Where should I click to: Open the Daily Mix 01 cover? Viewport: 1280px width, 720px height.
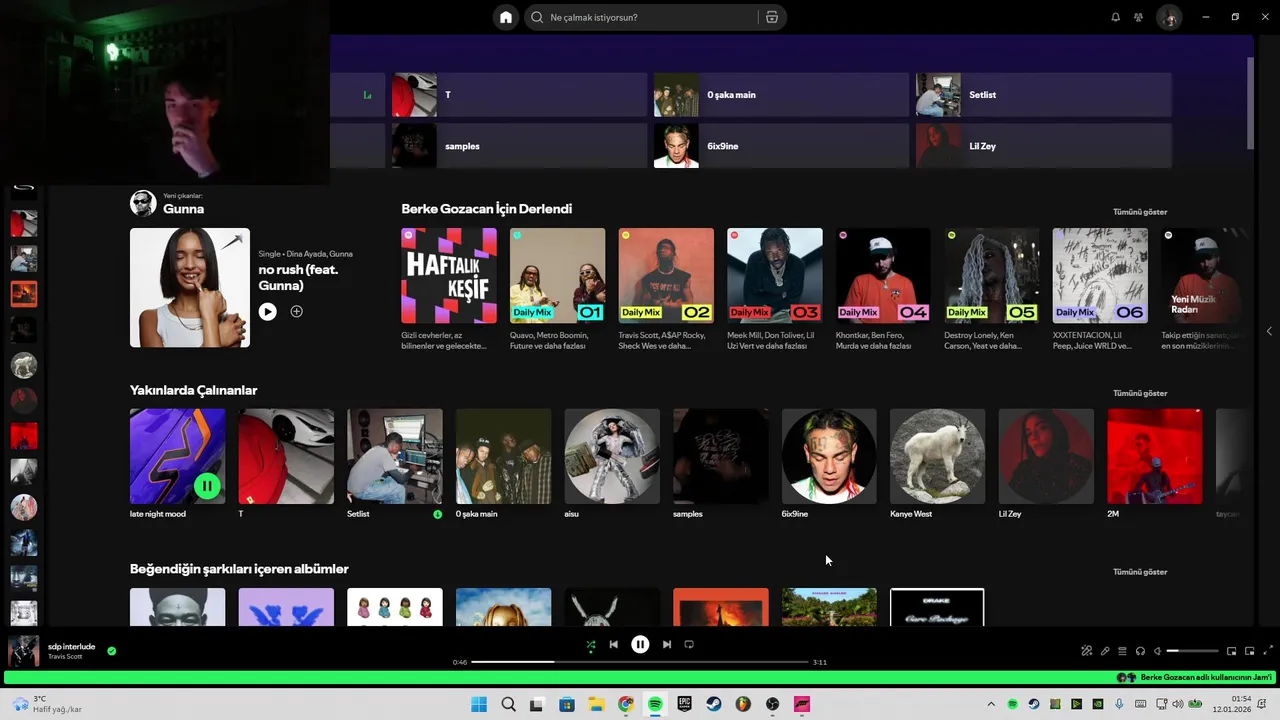point(558,276)
